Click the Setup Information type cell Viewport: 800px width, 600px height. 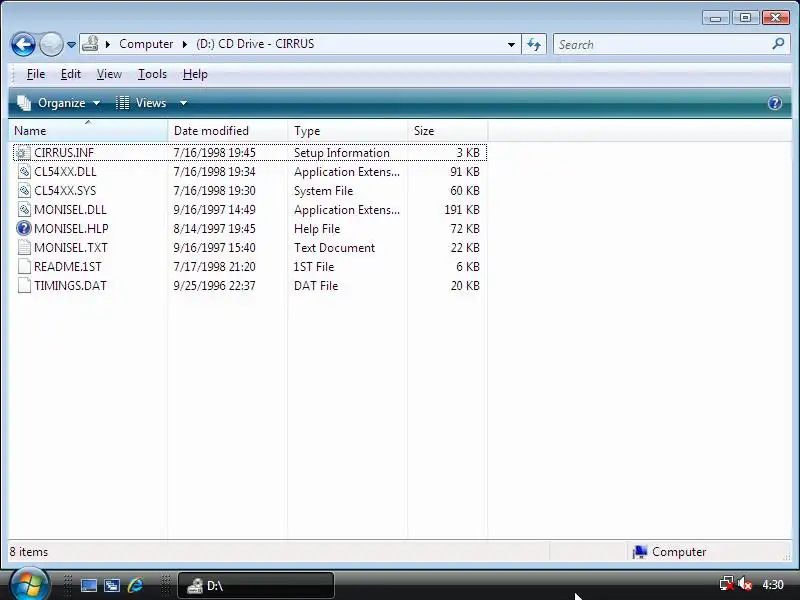click(341, 153)
